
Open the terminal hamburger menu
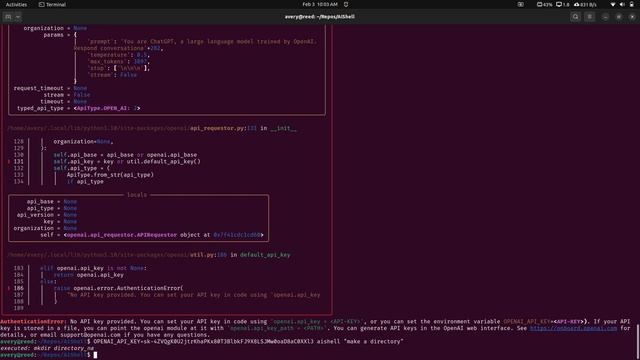click(x=590, y=17)
